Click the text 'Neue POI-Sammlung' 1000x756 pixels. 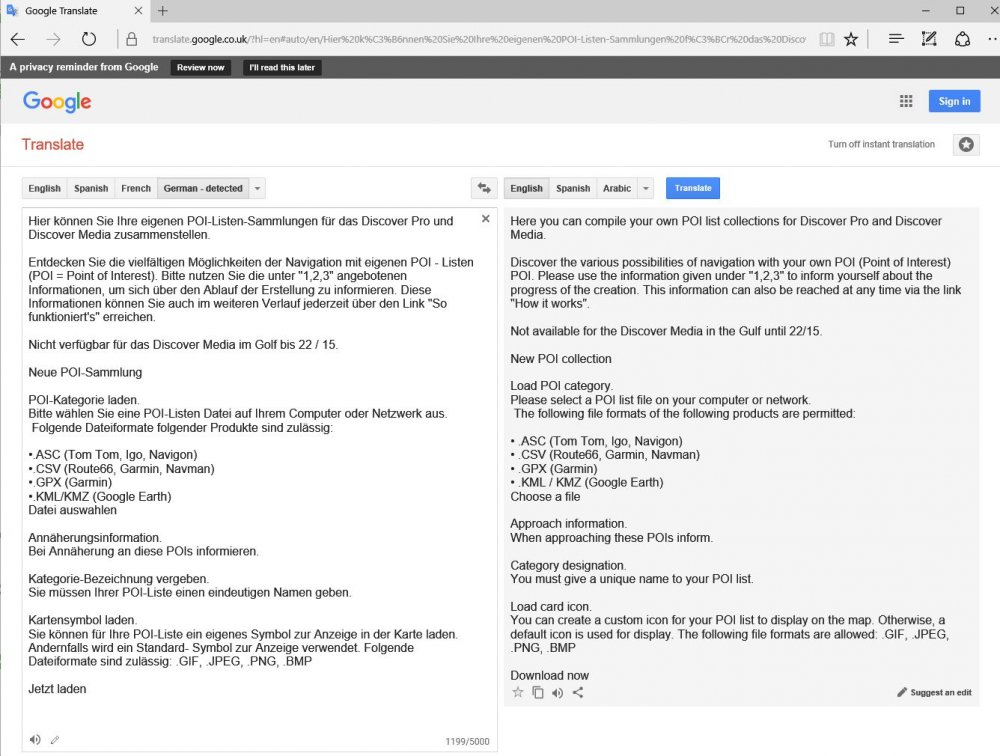click(x=85, y=372)
